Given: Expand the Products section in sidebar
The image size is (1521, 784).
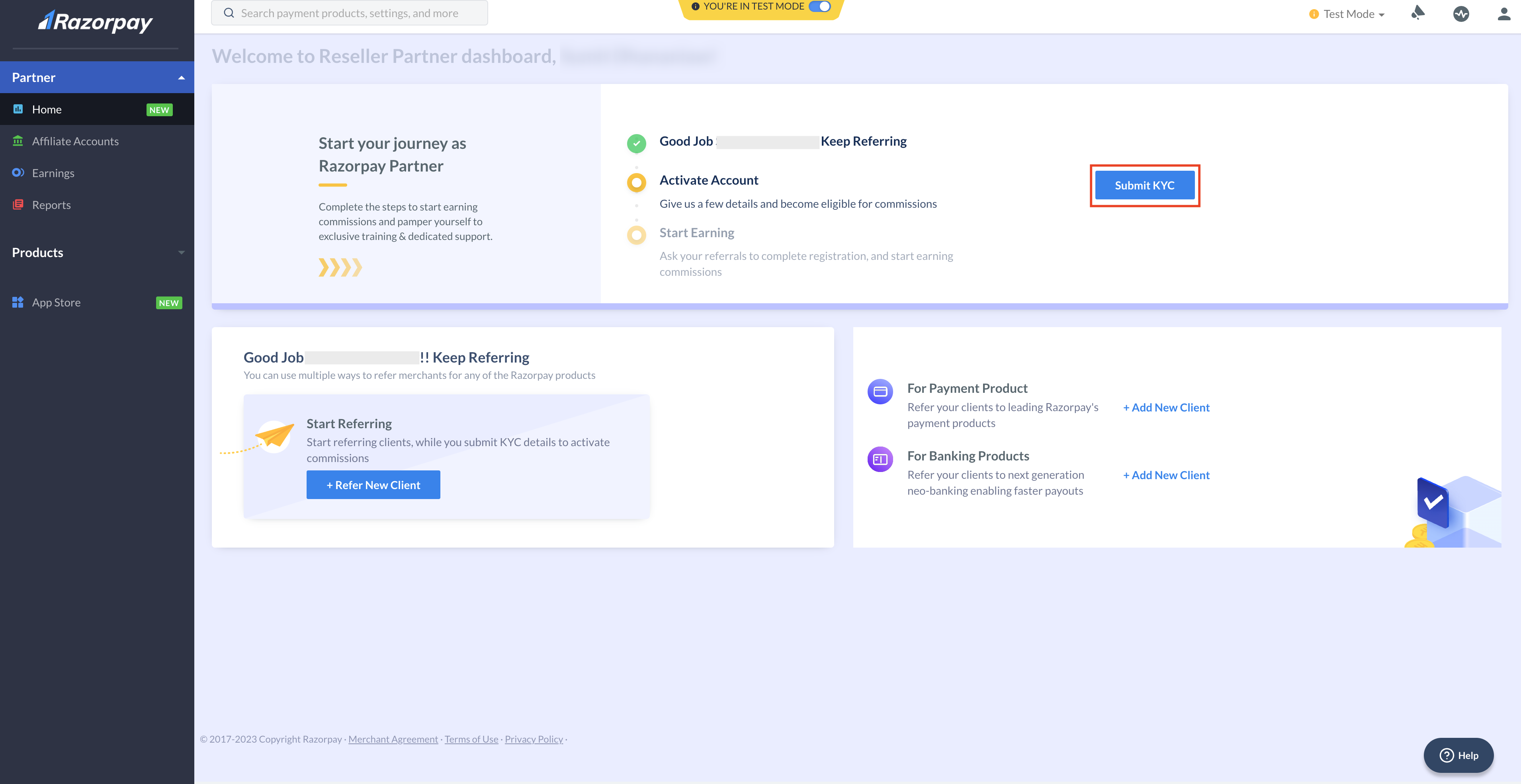Looking at the screenshot, I should (97, 252).
